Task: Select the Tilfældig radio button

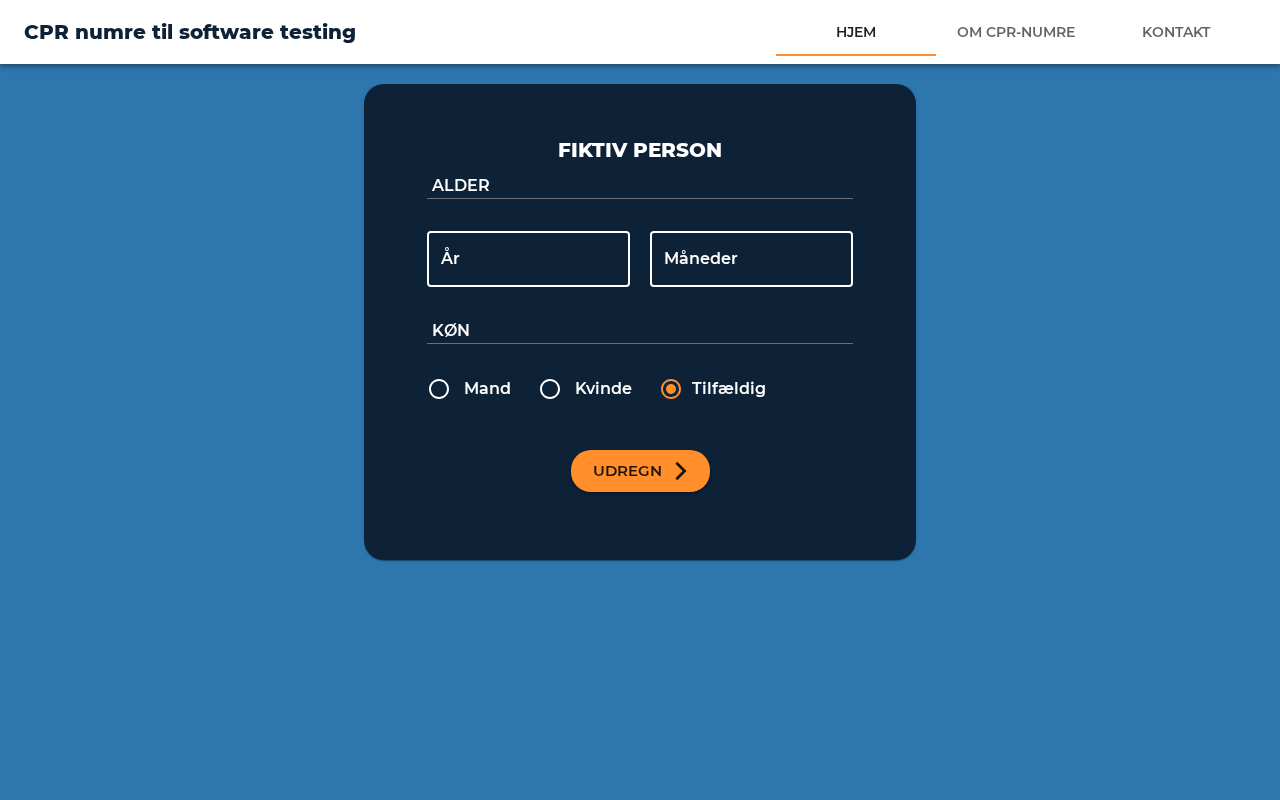Action: (671, 389)
